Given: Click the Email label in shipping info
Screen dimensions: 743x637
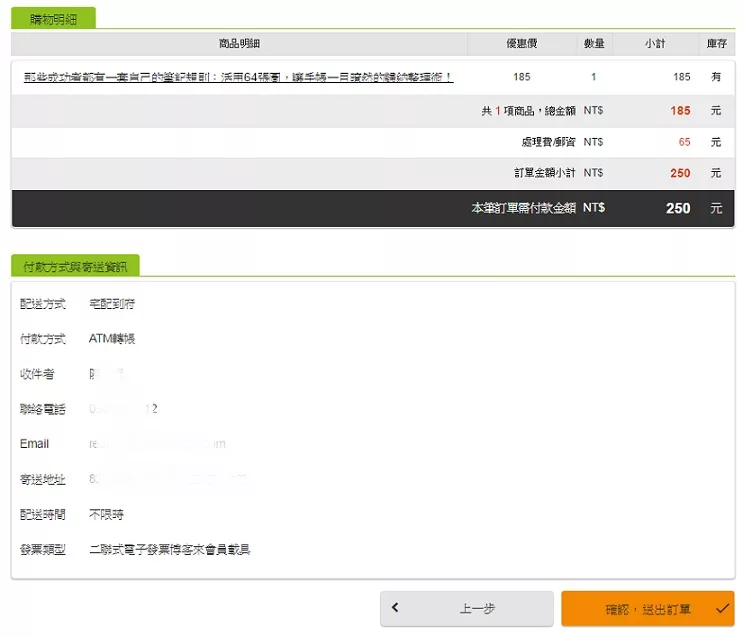Looking at the screenshot, I should [x=34, y=444].
